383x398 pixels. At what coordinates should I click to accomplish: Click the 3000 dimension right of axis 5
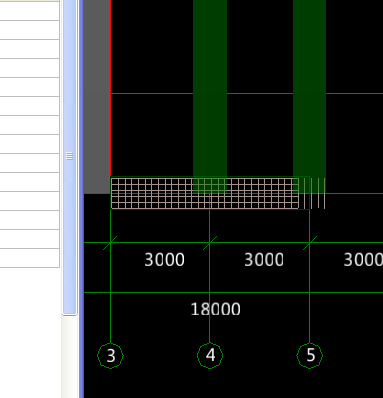point(363,260)
